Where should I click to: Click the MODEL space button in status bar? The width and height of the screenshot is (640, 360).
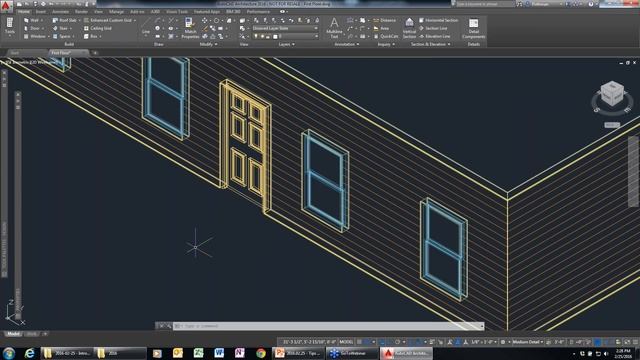(346, 342)
